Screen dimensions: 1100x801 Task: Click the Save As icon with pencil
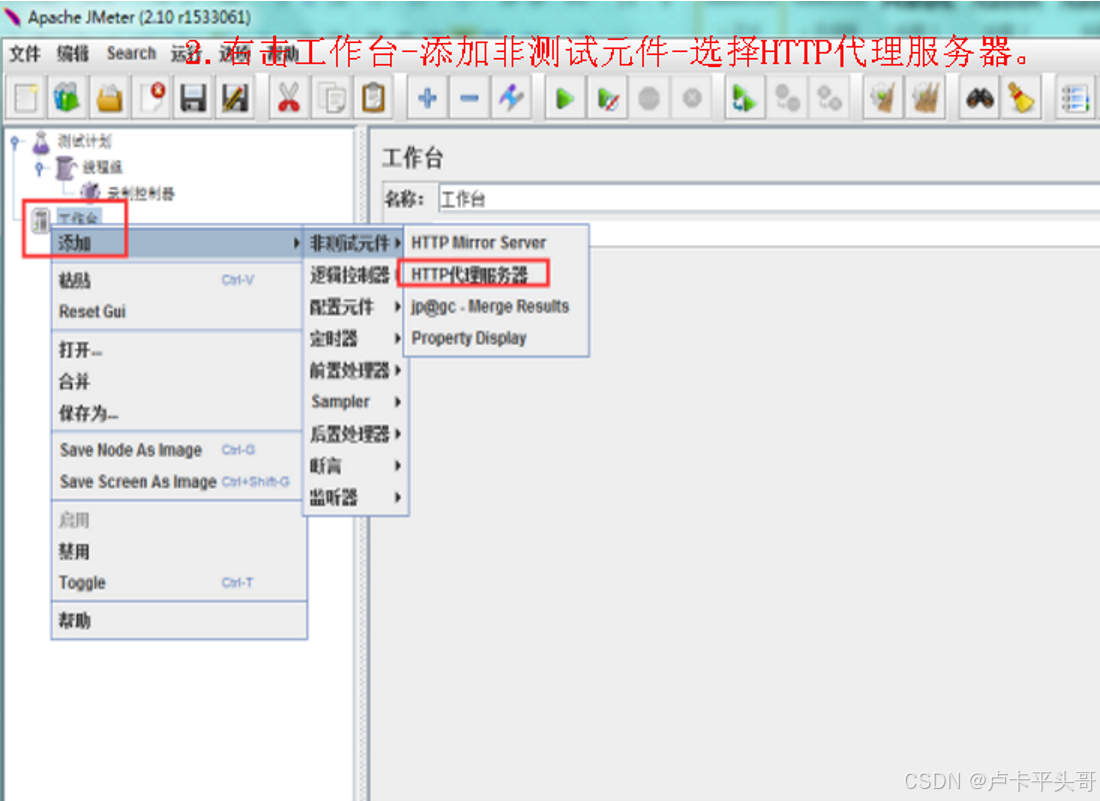tap(235, 98)
